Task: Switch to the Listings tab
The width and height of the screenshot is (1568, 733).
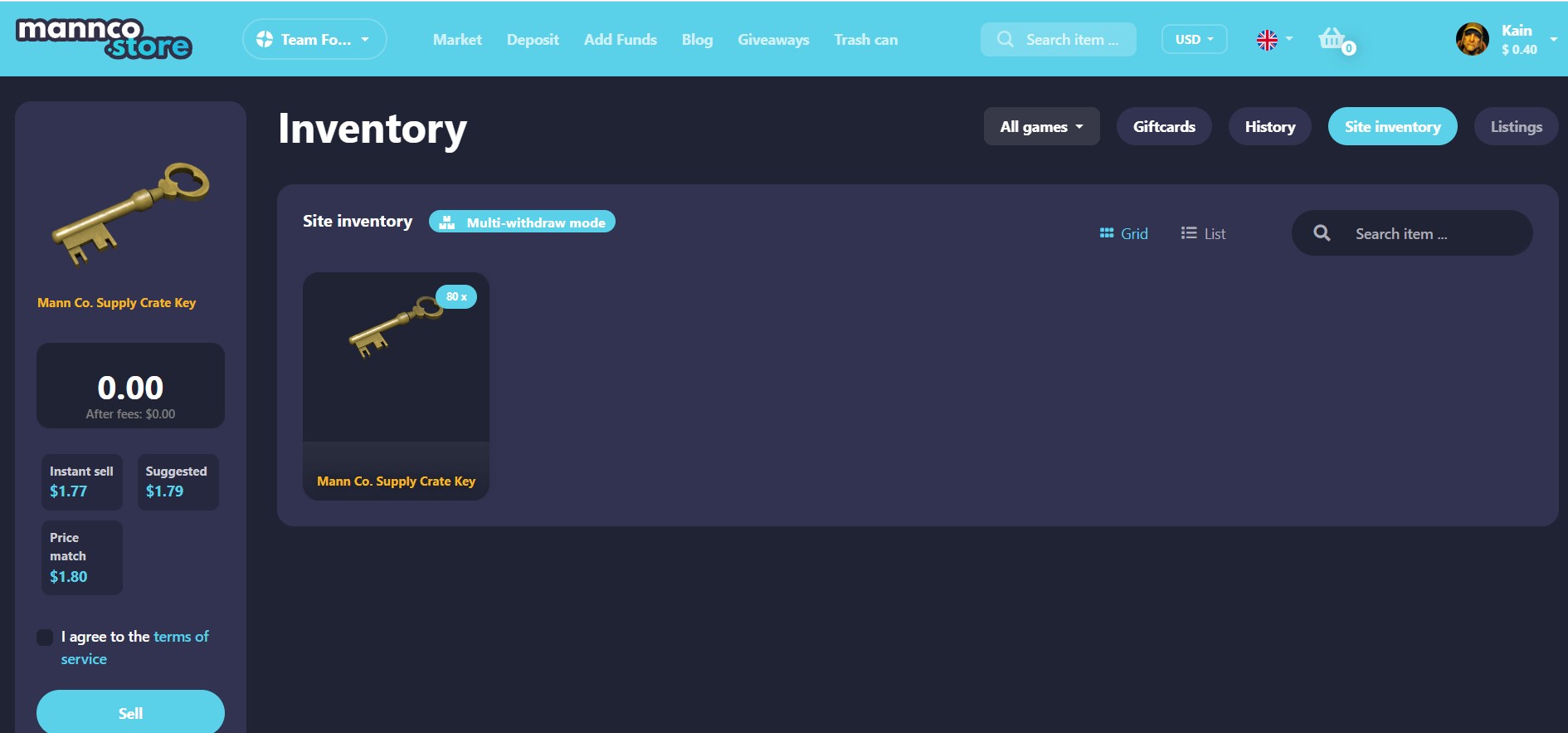Action: 1517,126
